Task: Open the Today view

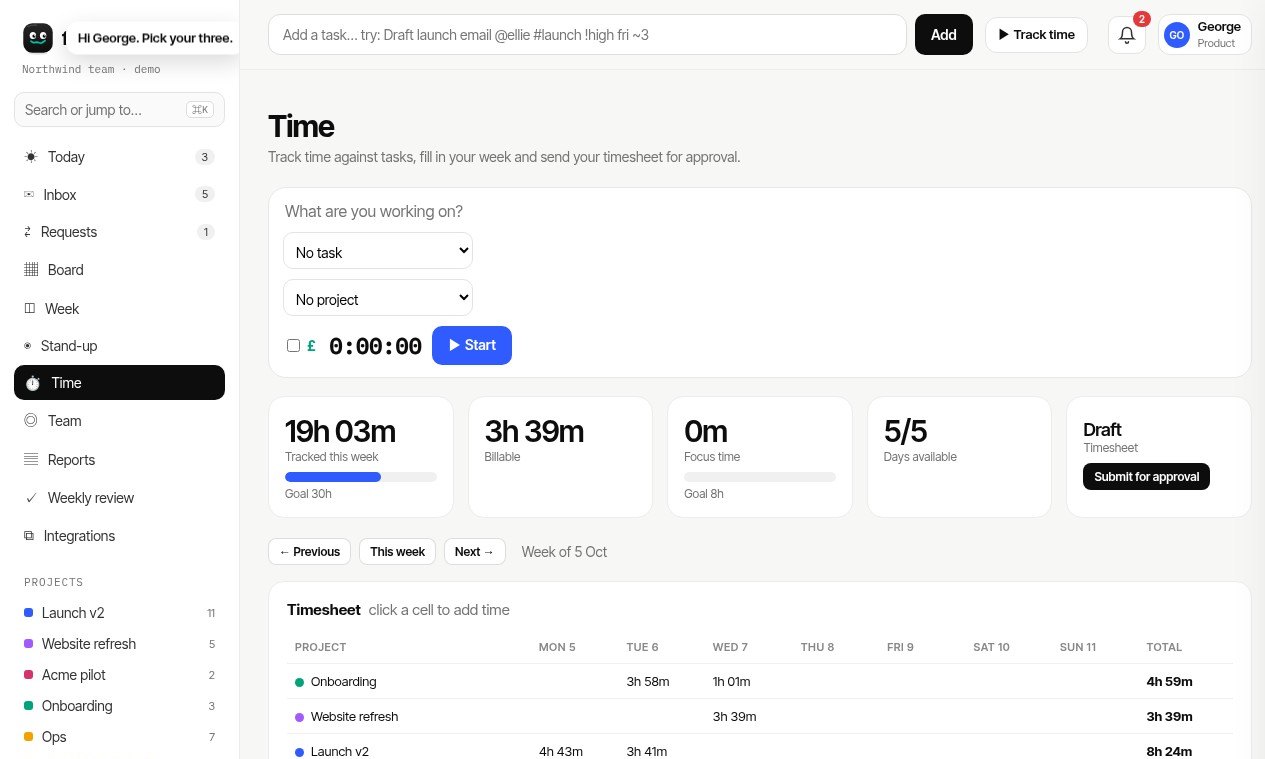Action: pyautogui.click(x=119, y=157)
